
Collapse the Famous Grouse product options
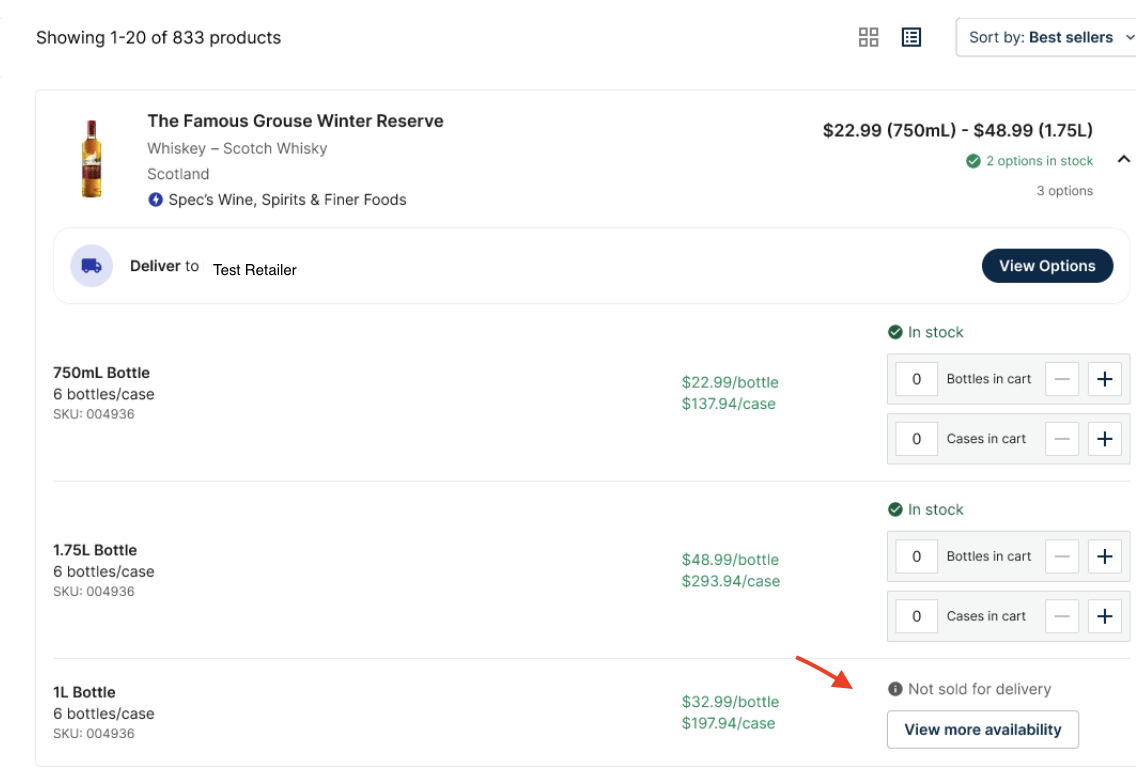[1123, 159]
